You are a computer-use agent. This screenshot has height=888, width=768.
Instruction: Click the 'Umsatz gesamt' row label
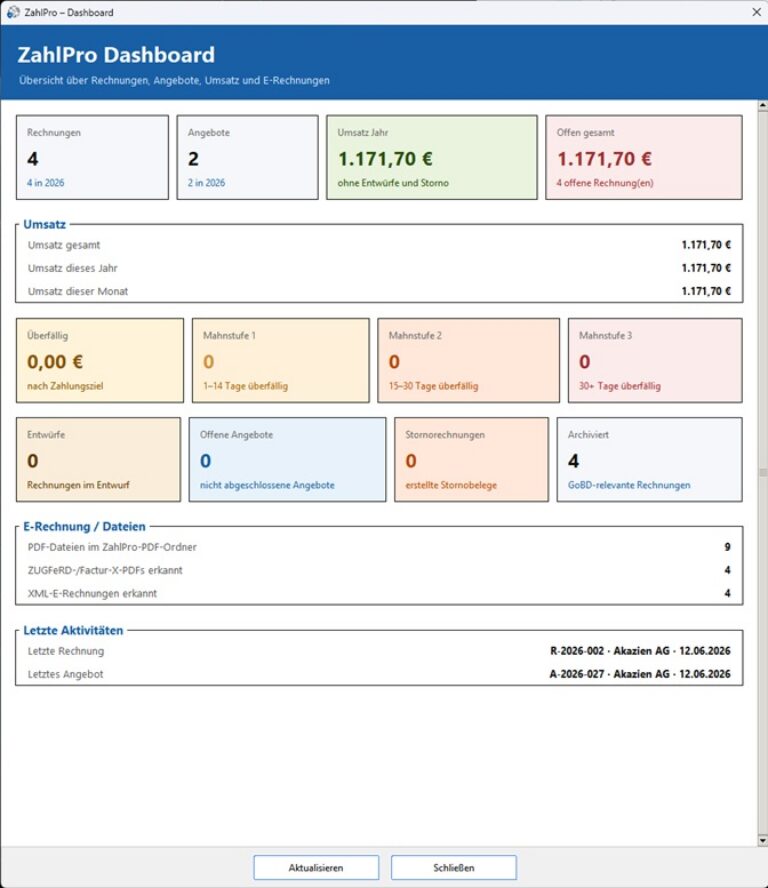(x=64, y=245)
